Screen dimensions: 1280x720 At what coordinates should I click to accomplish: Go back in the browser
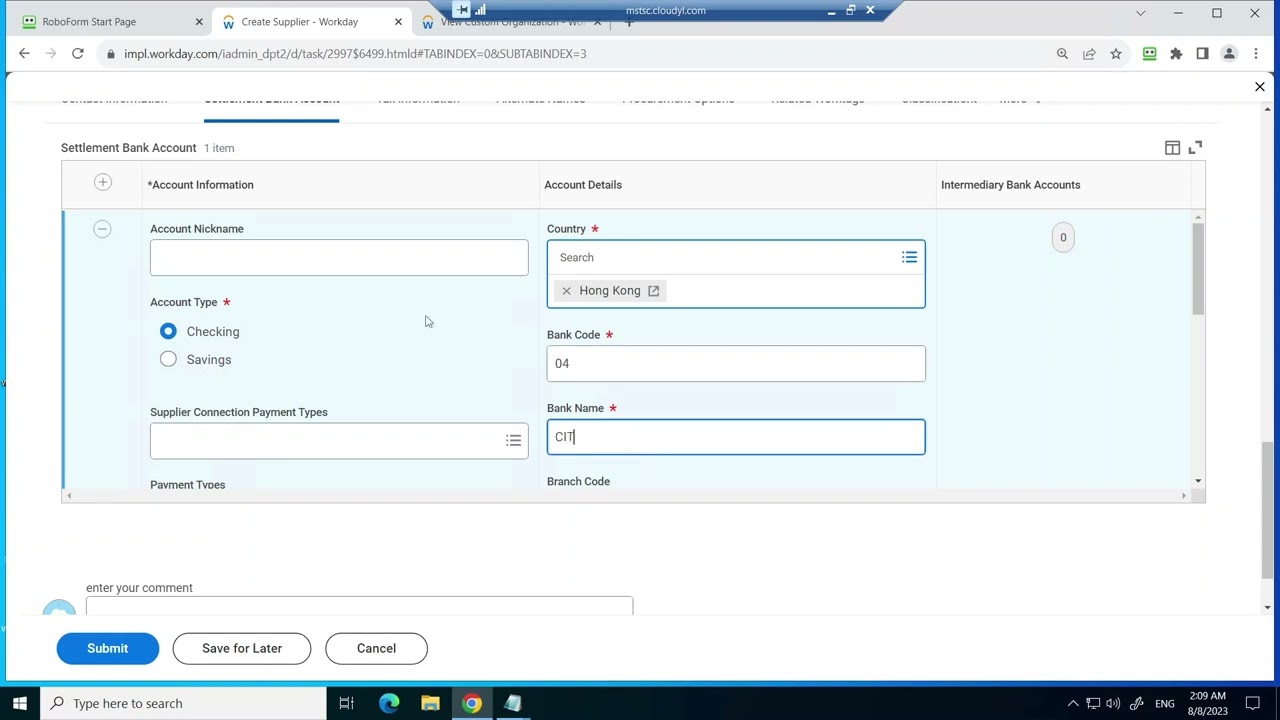pyautogui.click(x=24, y=54)
